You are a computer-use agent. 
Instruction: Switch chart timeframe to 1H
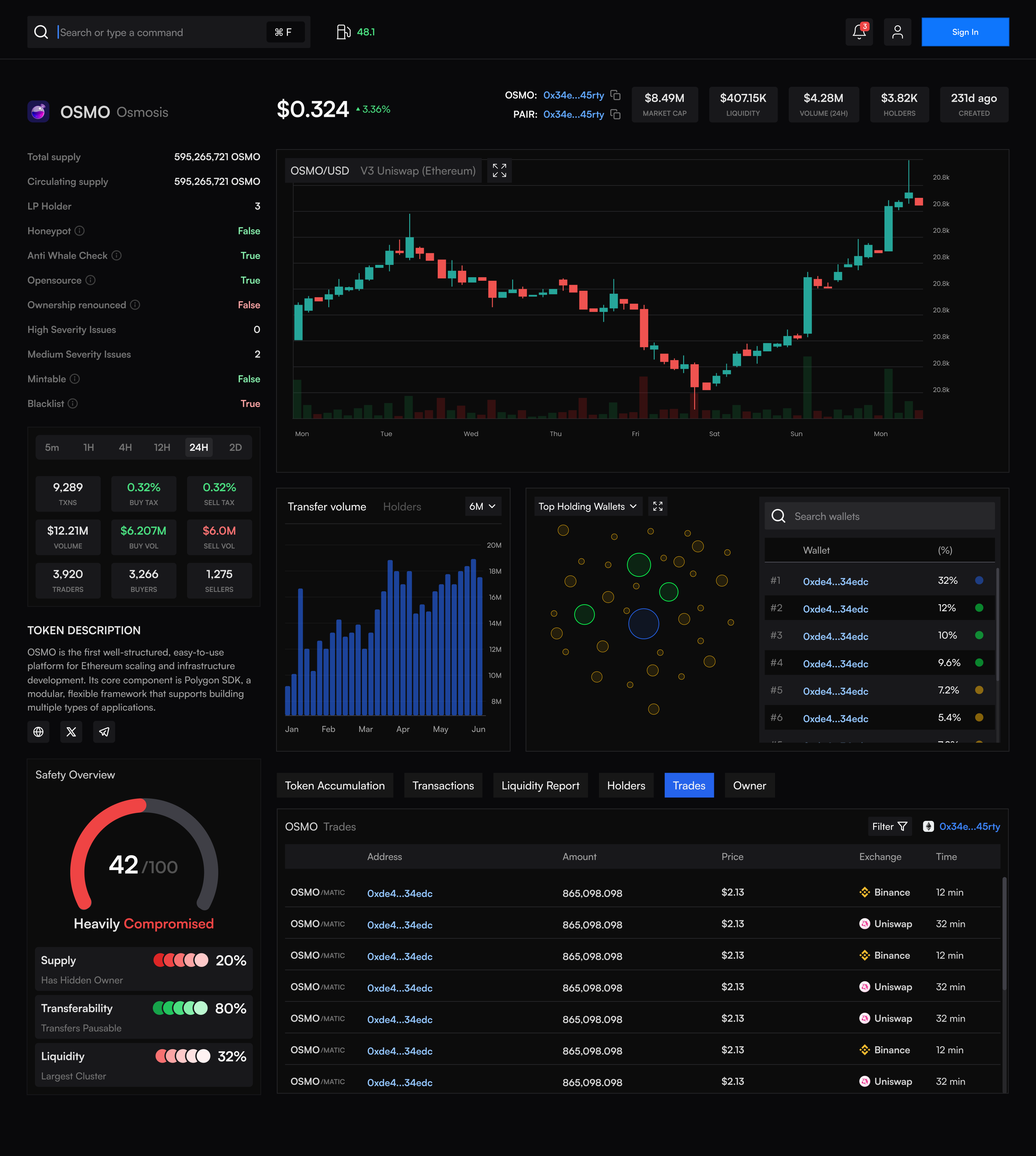(89, 448)
